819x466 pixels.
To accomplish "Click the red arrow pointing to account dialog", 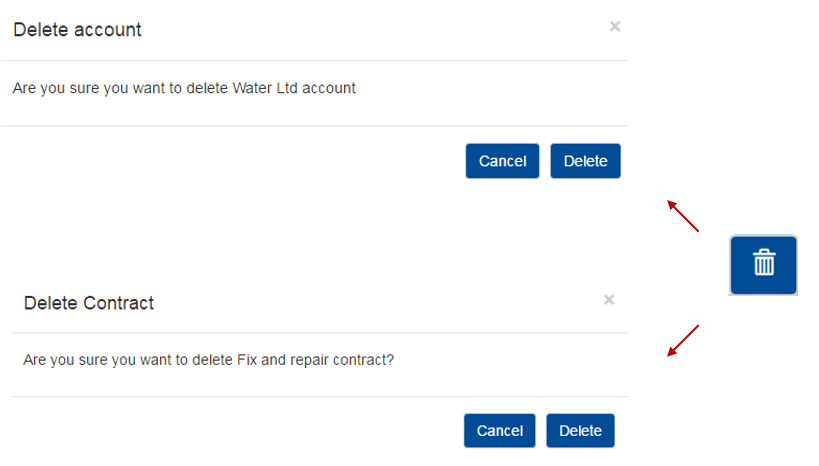I will tap(683, 216).
